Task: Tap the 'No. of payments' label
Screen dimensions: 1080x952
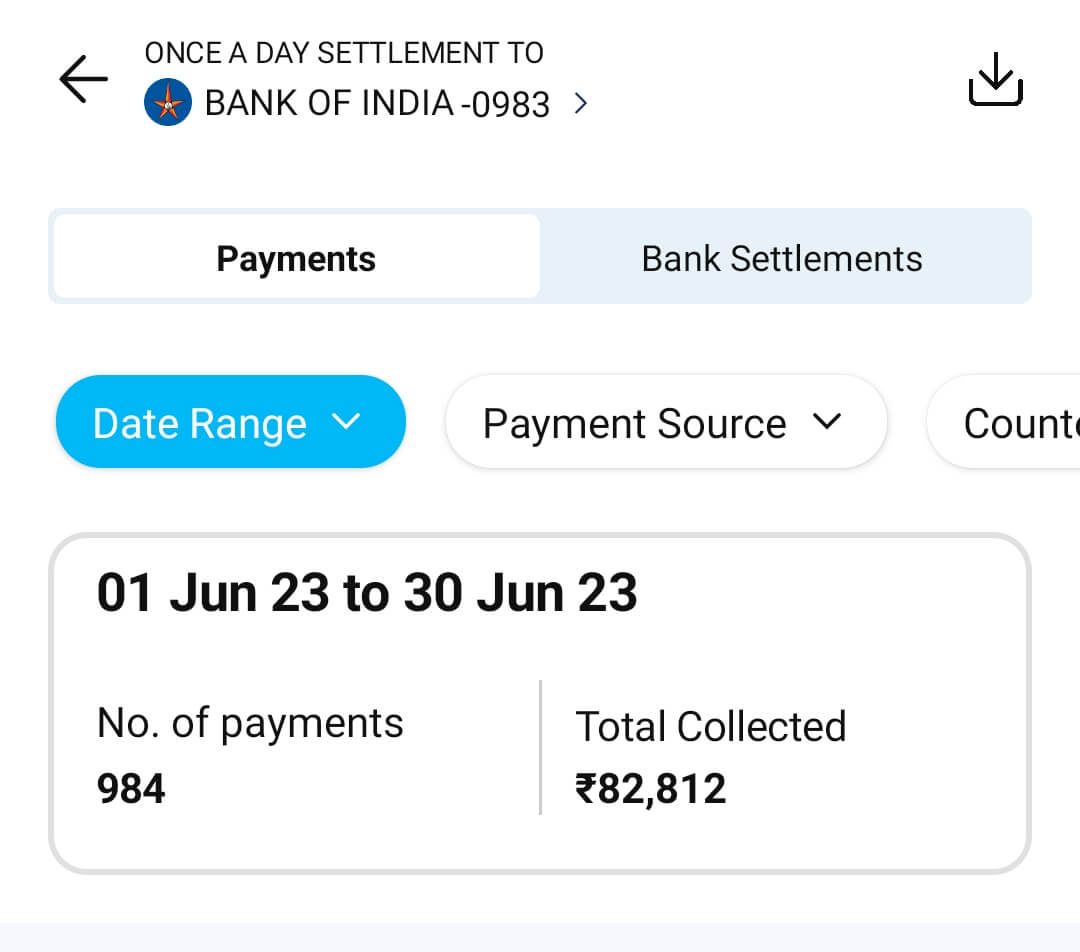Action: click(x=250, y=723)
